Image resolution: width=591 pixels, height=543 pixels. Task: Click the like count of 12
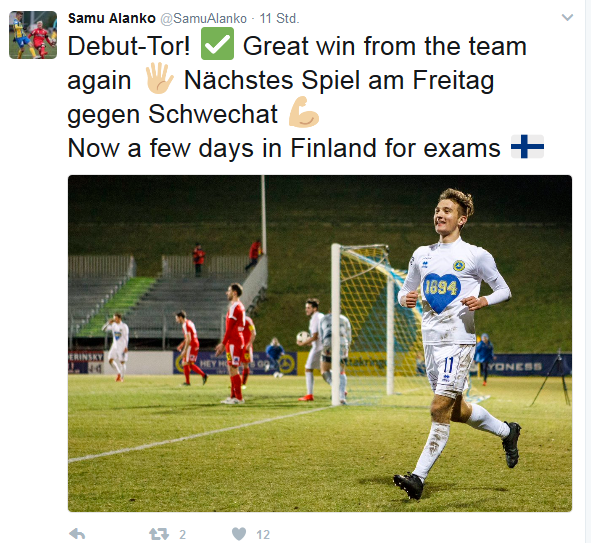[x=263, y=534]
